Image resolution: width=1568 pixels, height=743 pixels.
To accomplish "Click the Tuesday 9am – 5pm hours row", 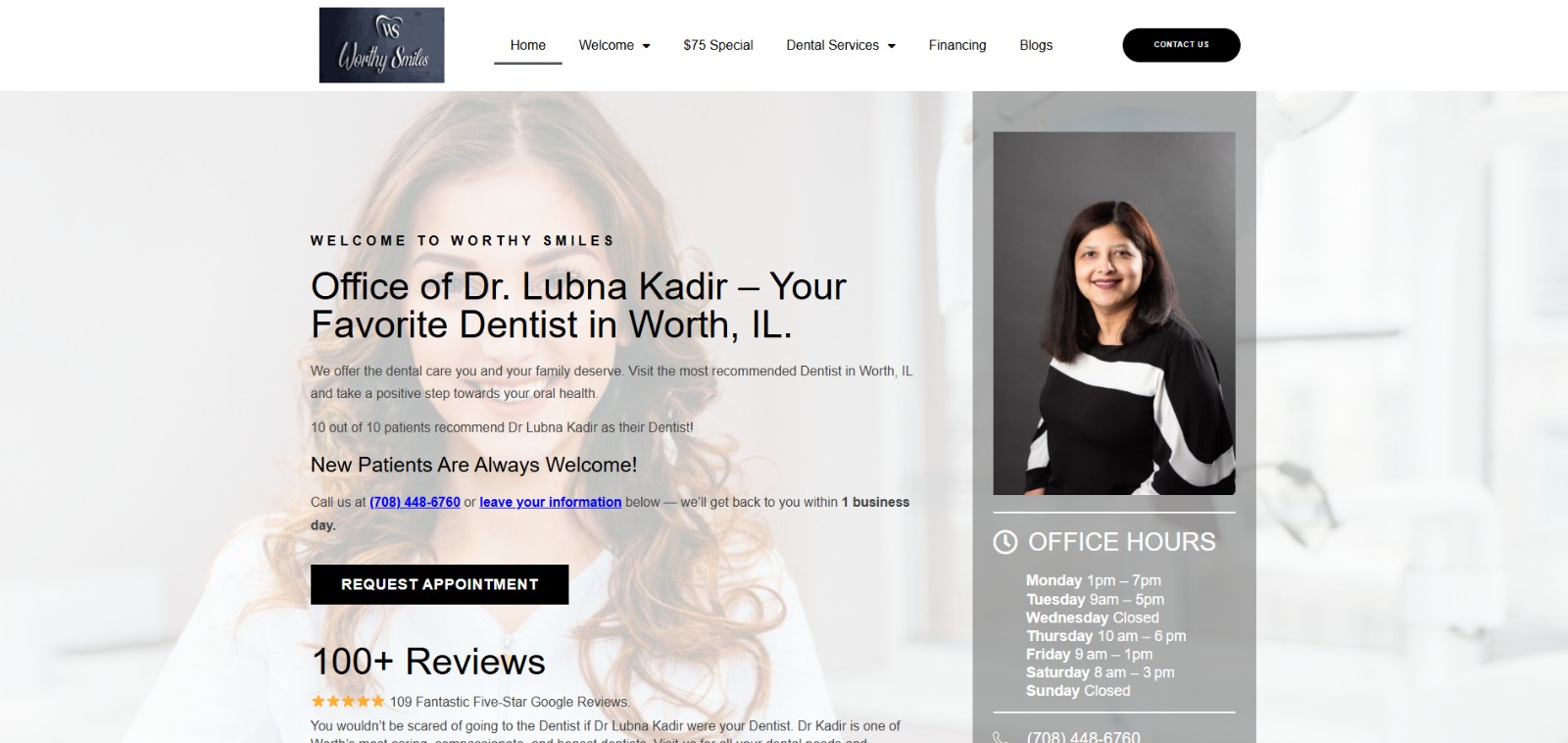I will coord(1095,599).
